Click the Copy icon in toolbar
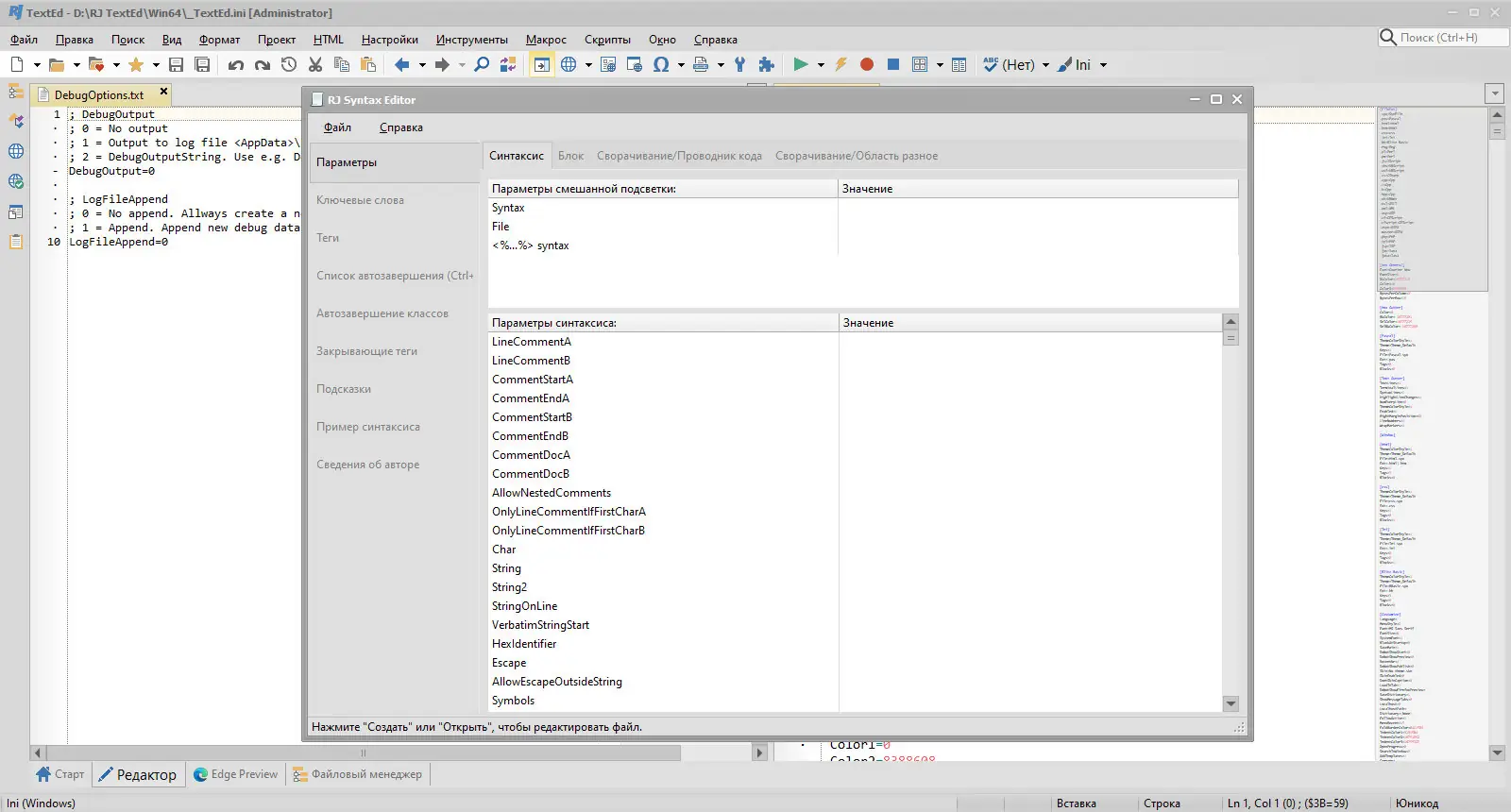 [342, 64]
